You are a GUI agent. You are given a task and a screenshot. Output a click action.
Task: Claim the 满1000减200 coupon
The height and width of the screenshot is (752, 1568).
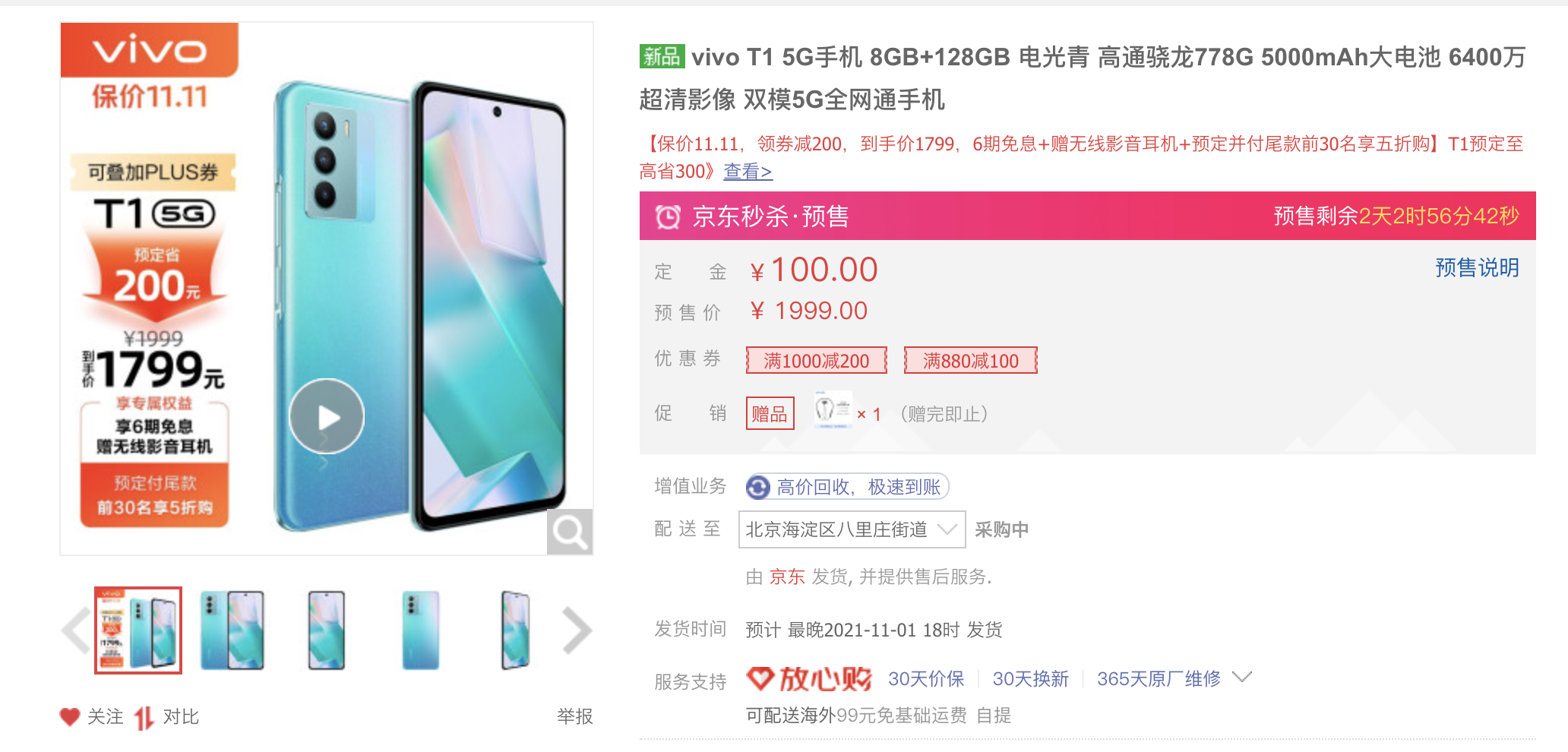coord(817,360)
